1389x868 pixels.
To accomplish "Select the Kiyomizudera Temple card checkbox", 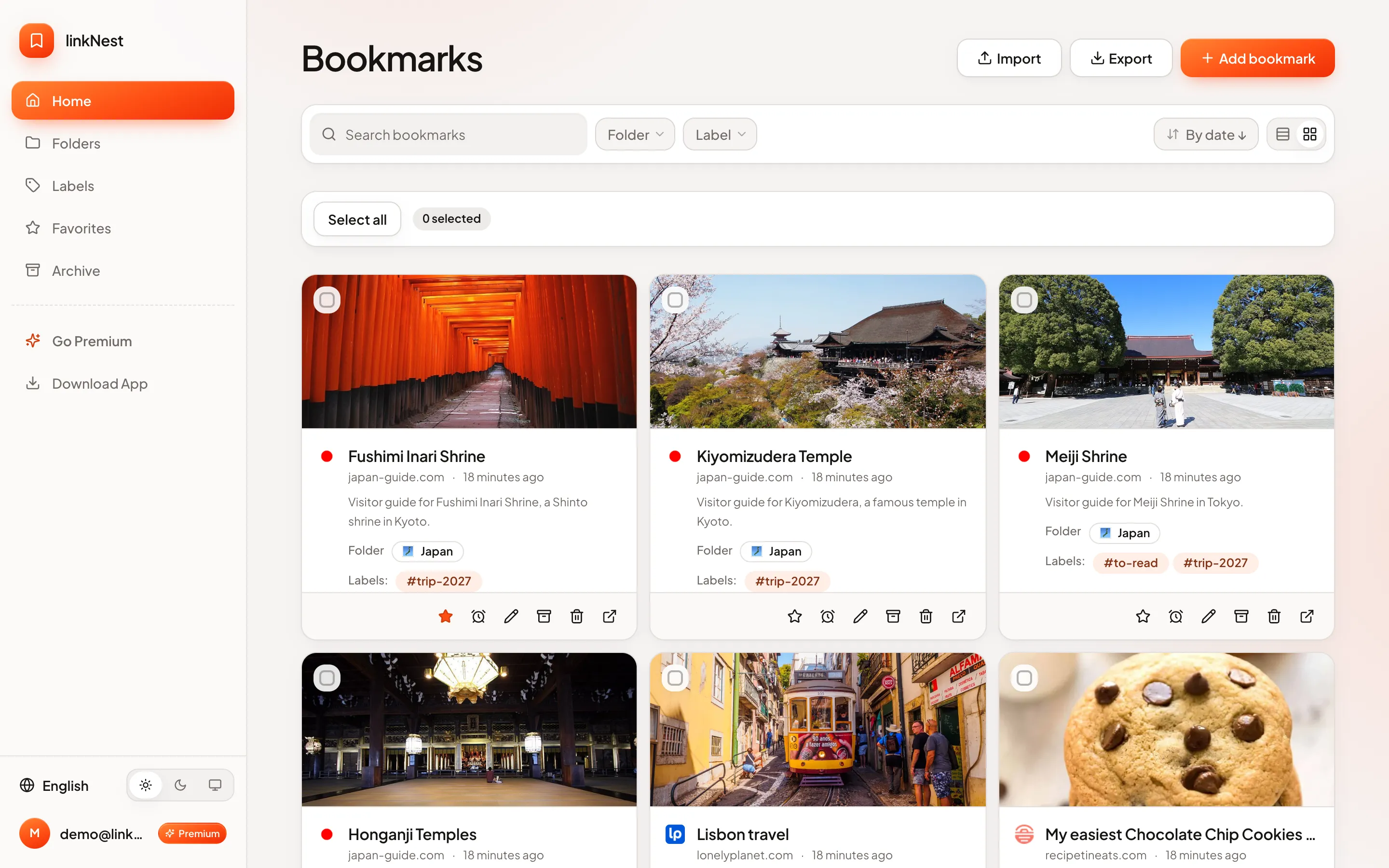I will coord(675,299).
